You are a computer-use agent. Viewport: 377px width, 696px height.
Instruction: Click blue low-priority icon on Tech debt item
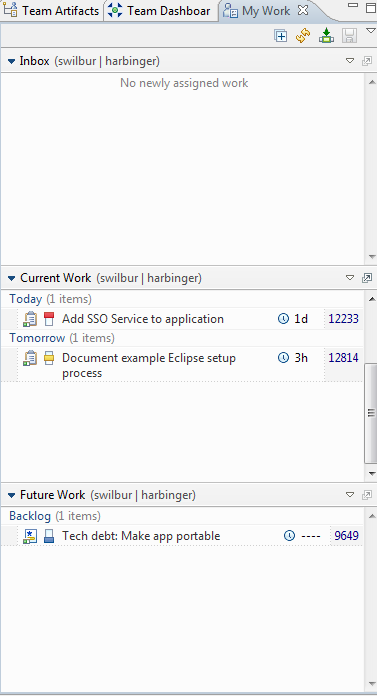(49, 536)
